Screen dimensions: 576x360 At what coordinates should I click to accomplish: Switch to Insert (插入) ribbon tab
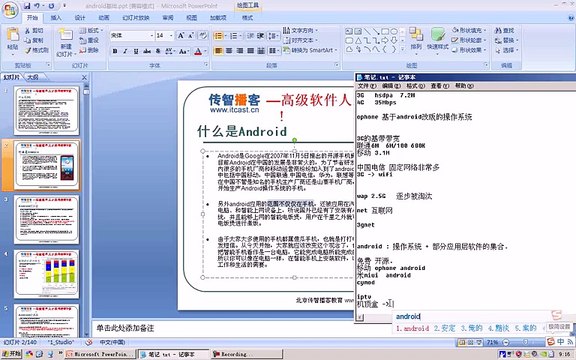click(x=56, y=18)
